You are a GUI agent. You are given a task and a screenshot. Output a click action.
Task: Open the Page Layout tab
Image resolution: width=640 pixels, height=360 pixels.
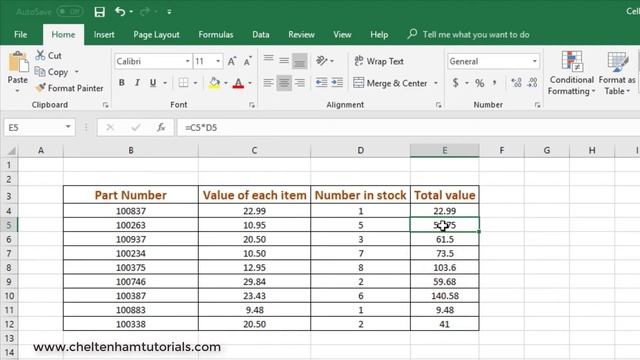pos(156,35)
